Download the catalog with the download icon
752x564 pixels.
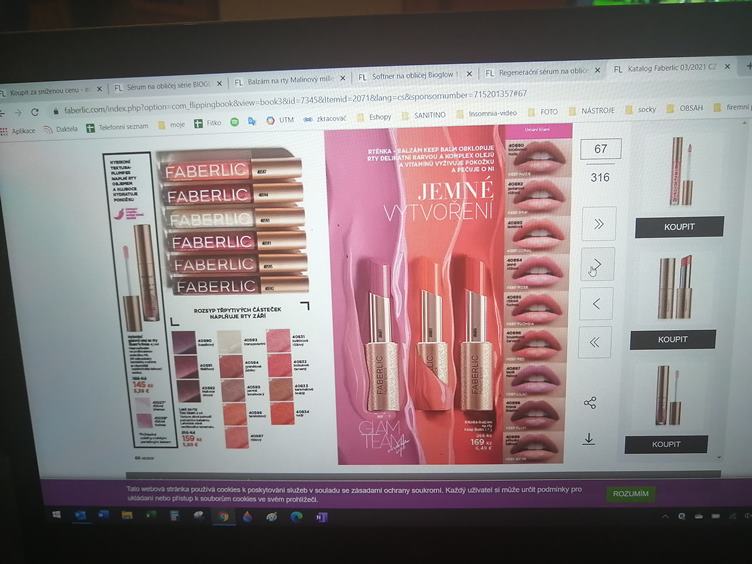point(589,439)
